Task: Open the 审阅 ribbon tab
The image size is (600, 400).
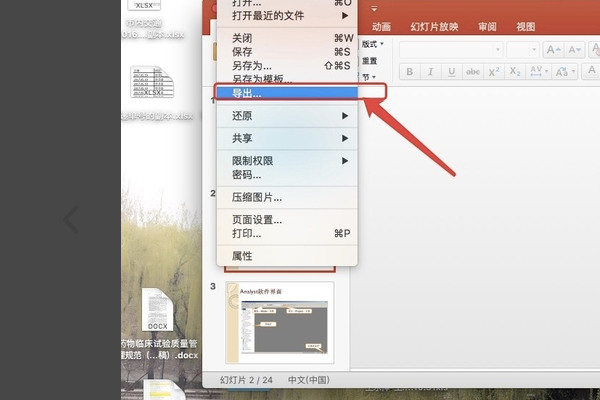Action: [x=487, y=27]
